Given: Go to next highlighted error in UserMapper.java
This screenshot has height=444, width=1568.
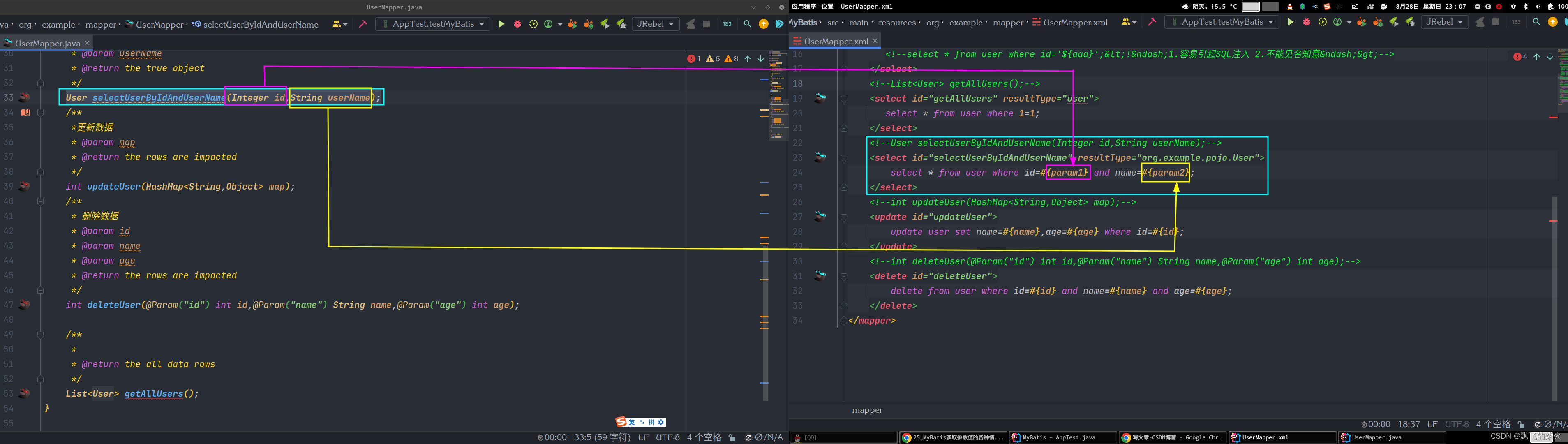Looking at the screenshot, I should pyautogui.click(x=761, y=59).
